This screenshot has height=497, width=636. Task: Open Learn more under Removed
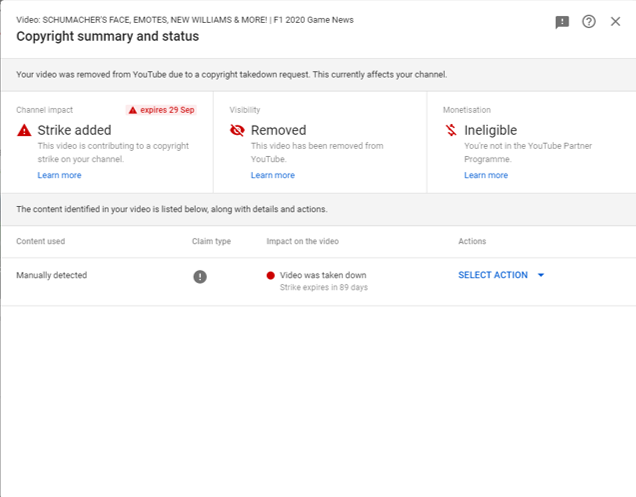pos(273,175)
